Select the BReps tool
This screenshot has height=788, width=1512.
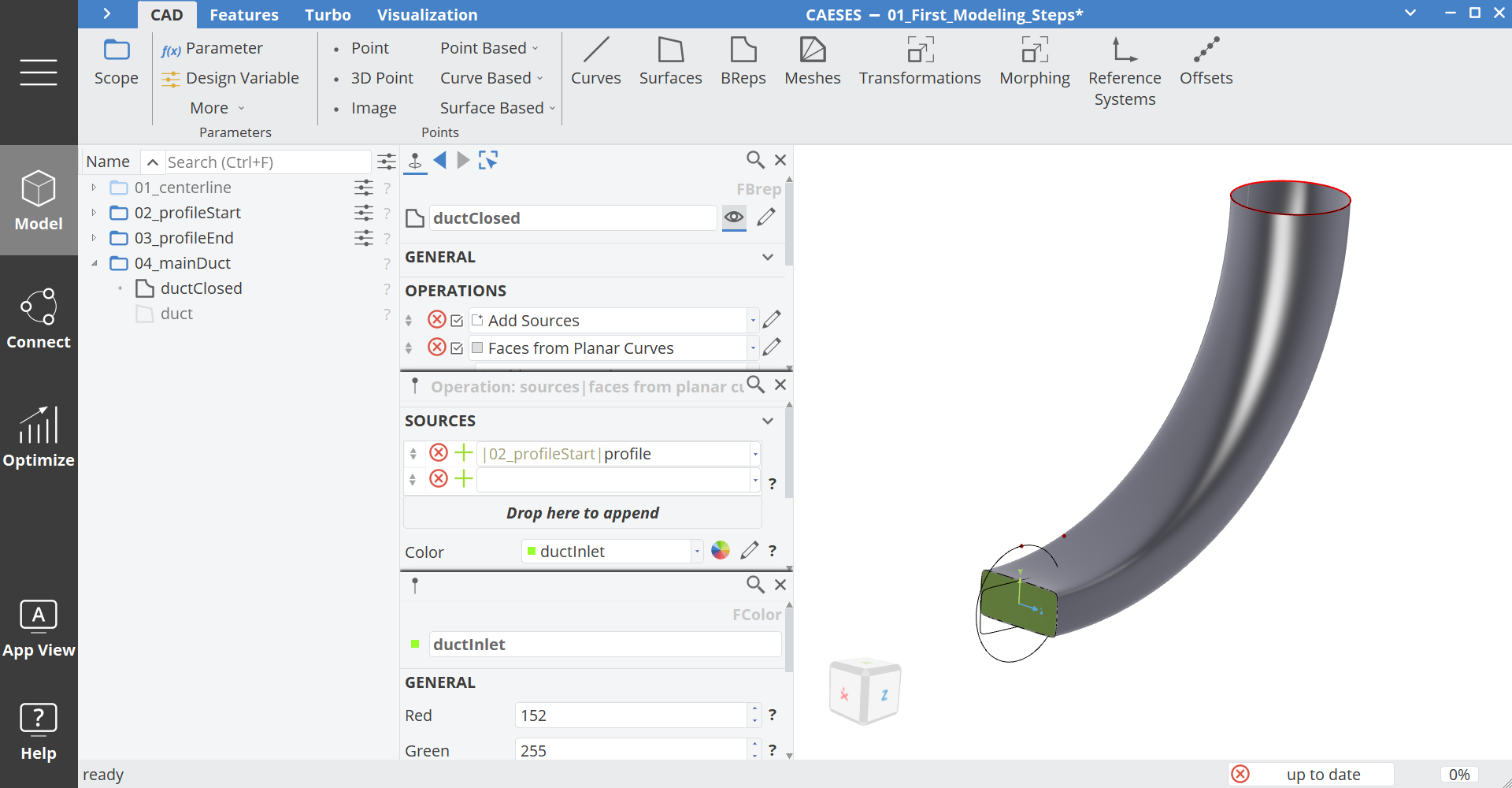click(743, 61)
